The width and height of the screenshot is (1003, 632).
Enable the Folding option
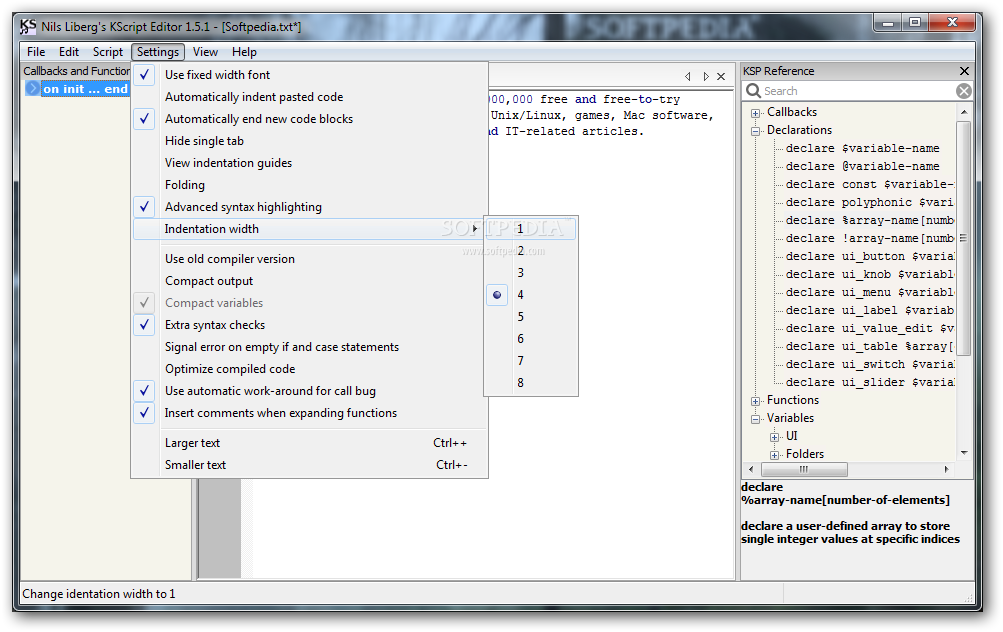pos(310,185)
